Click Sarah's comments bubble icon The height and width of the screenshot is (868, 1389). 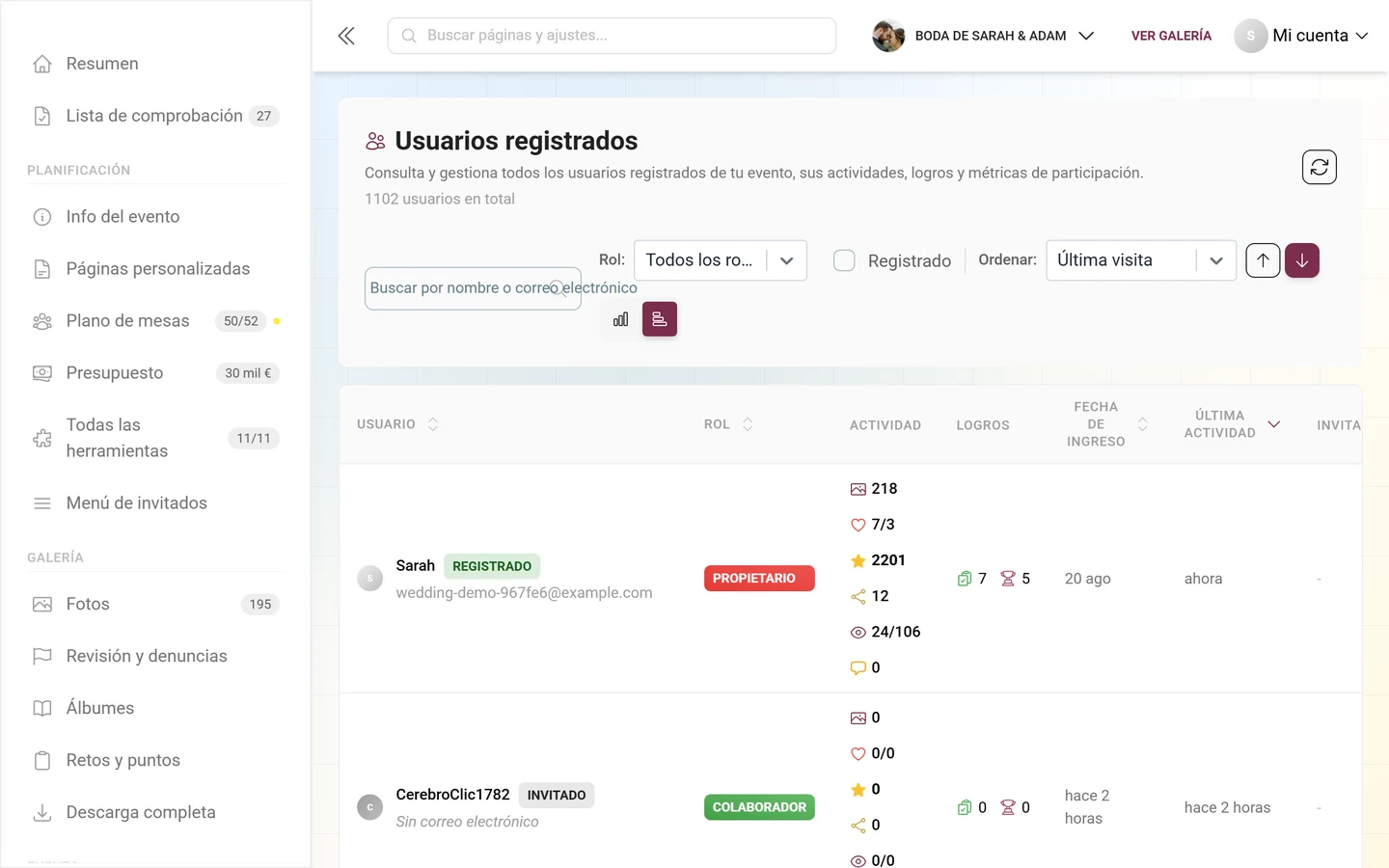coord(858,668)
